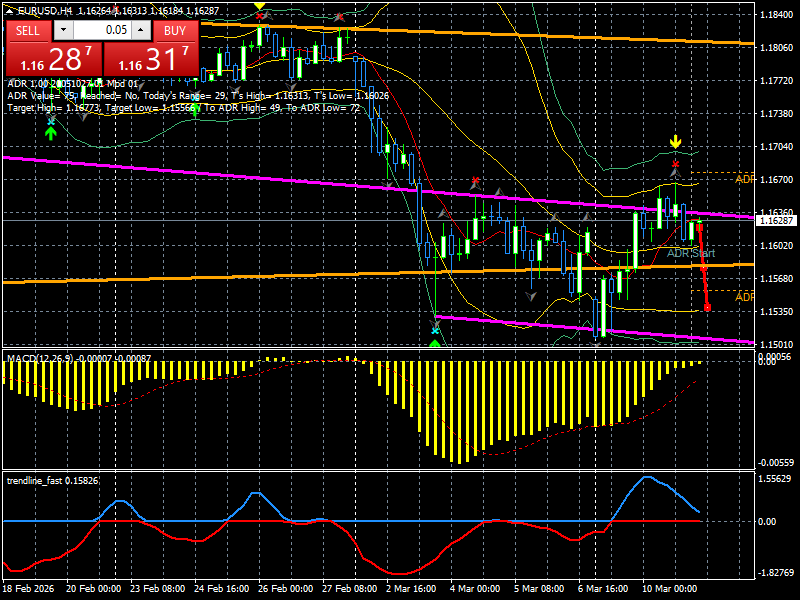Viewport: 800px width, 600px height.
Task: Click the MACD scale value -0.00559
Action: 776,463
